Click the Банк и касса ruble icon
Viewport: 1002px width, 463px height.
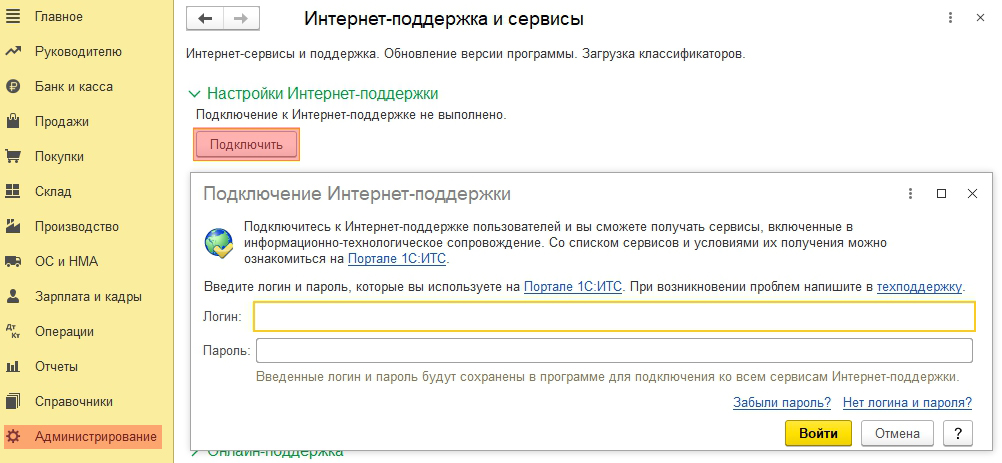coord(13,87)
